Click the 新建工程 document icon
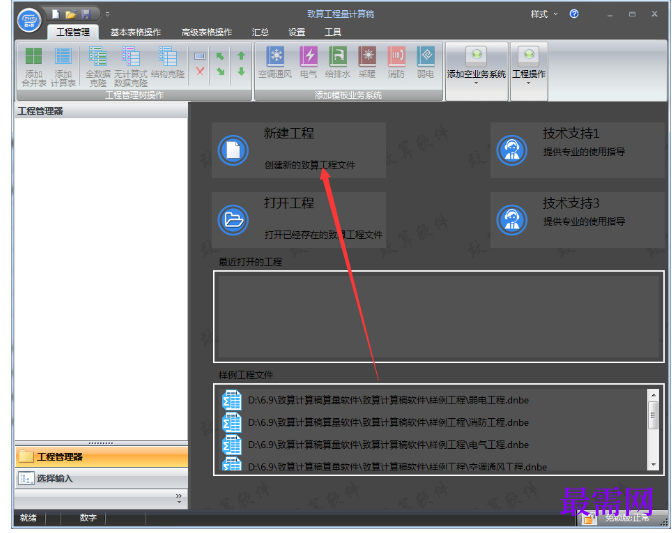 [233, 150]
